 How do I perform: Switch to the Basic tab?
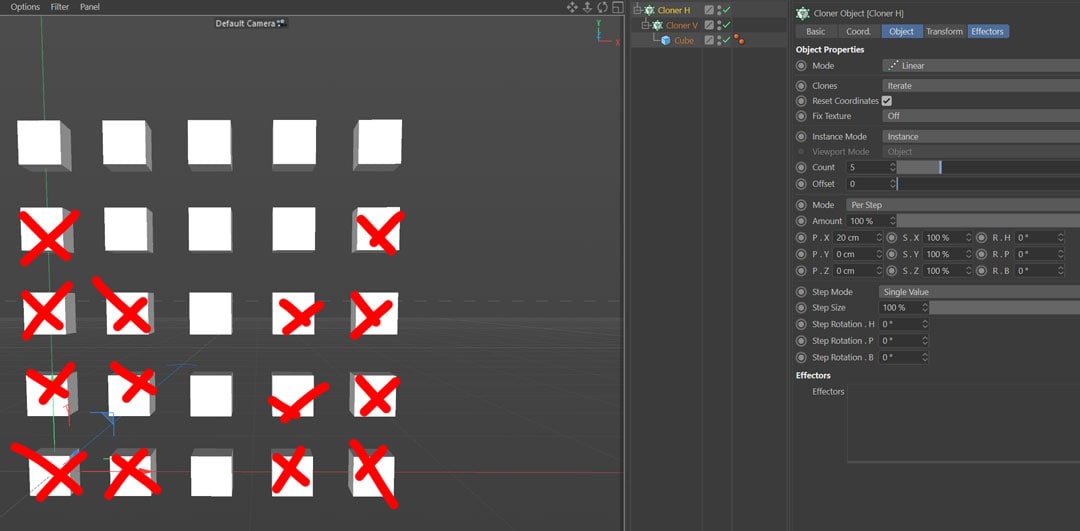click(x=816, y=32)
